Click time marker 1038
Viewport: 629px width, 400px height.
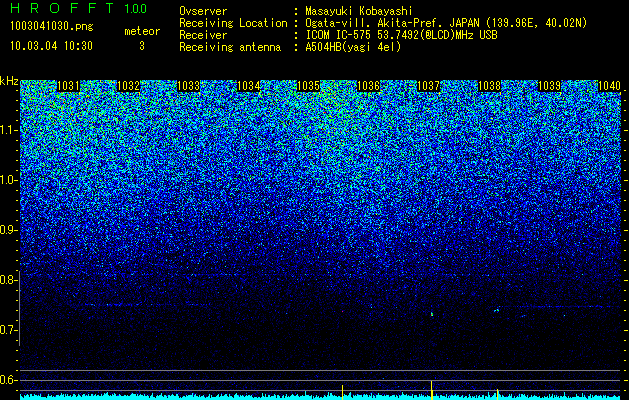point(489,86)
